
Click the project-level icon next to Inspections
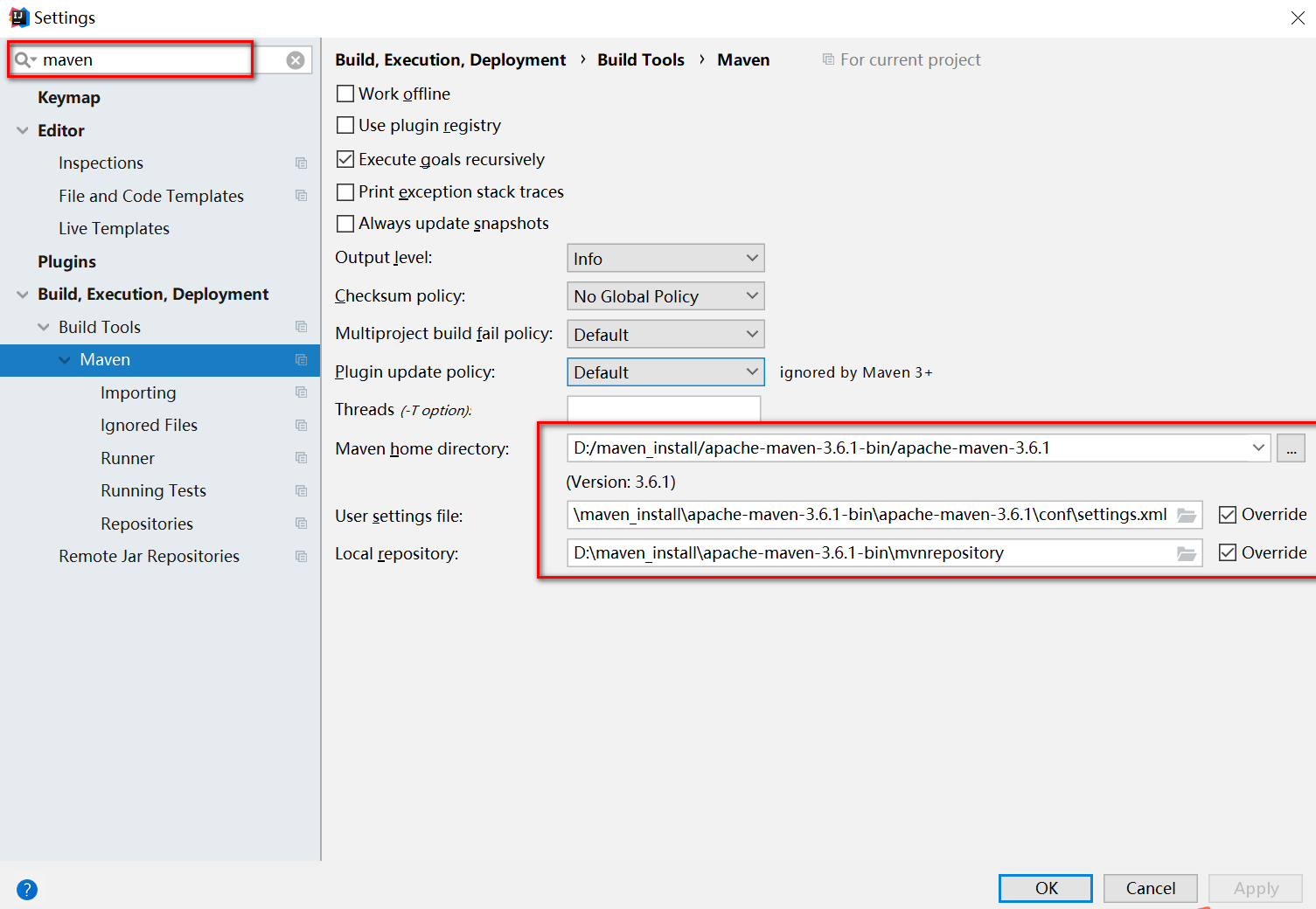(302, 163)
